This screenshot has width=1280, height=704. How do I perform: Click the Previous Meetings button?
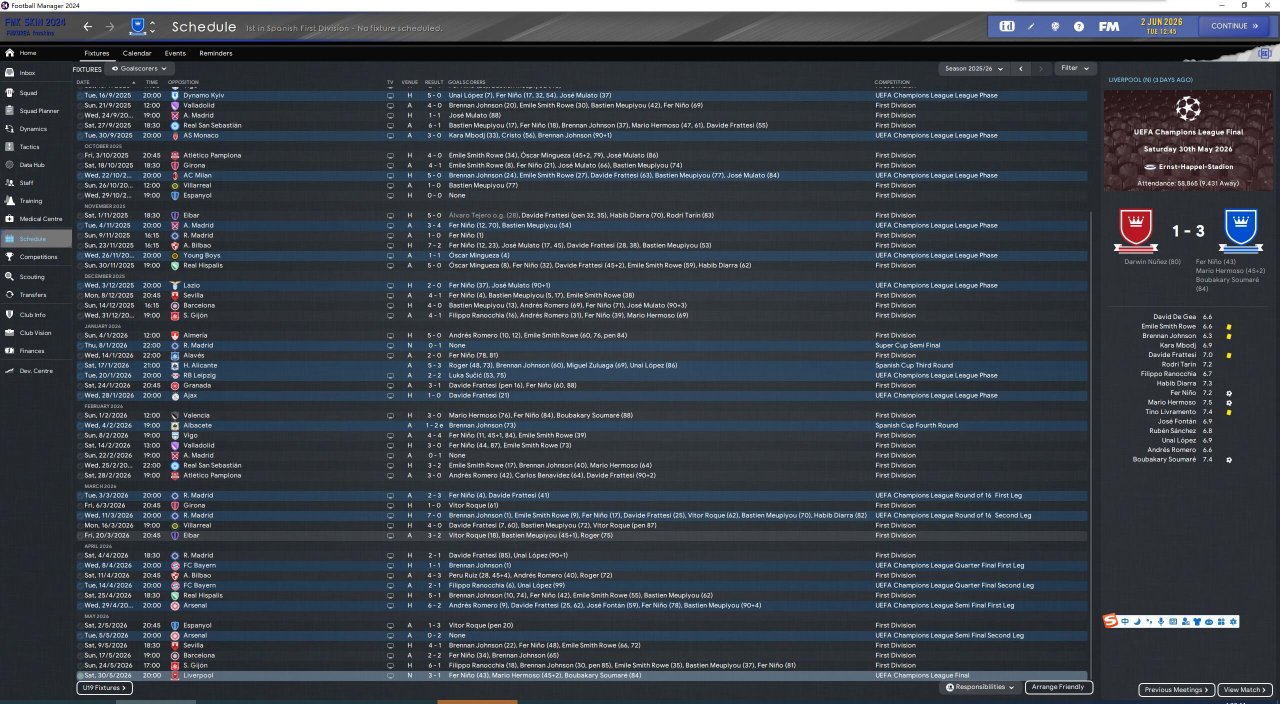click(x=1176, y=690)
